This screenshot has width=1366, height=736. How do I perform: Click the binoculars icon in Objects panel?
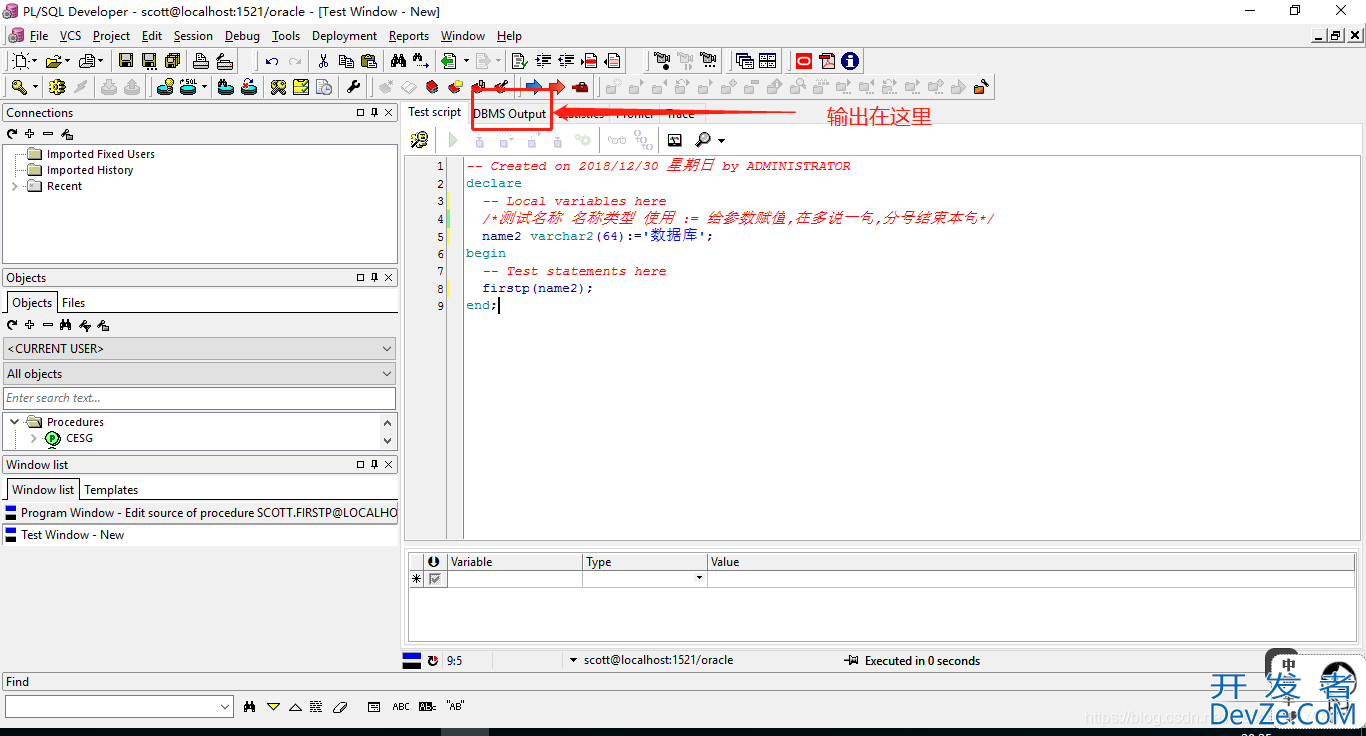tap(66, 325)
